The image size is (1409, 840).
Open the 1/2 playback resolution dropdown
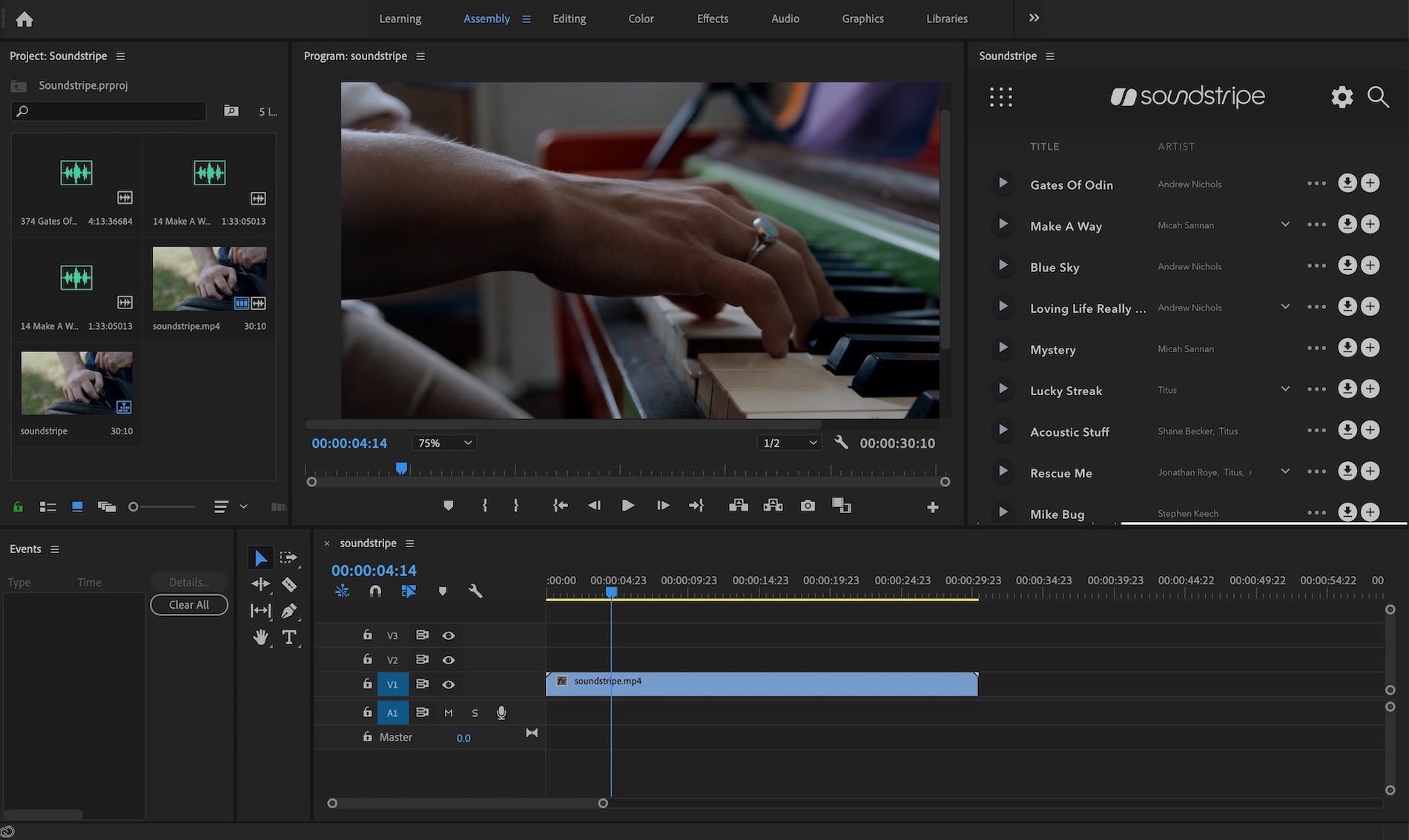pos(789,443)
